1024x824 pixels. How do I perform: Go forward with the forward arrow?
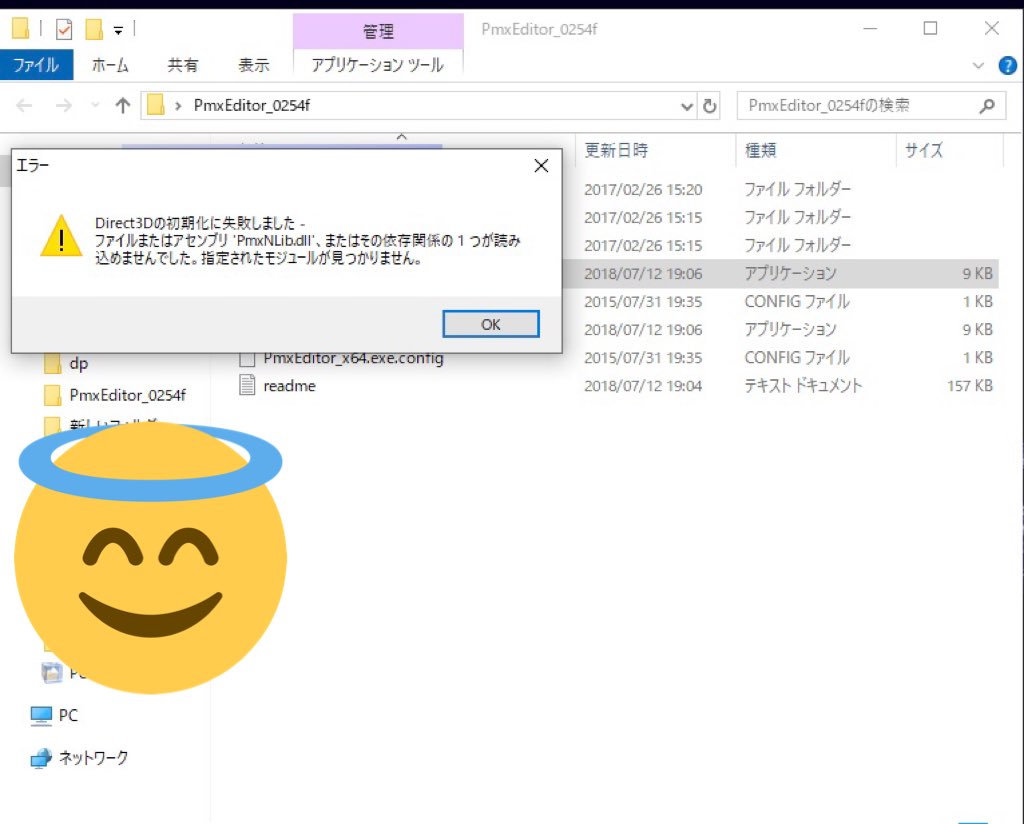click(63, 105)
